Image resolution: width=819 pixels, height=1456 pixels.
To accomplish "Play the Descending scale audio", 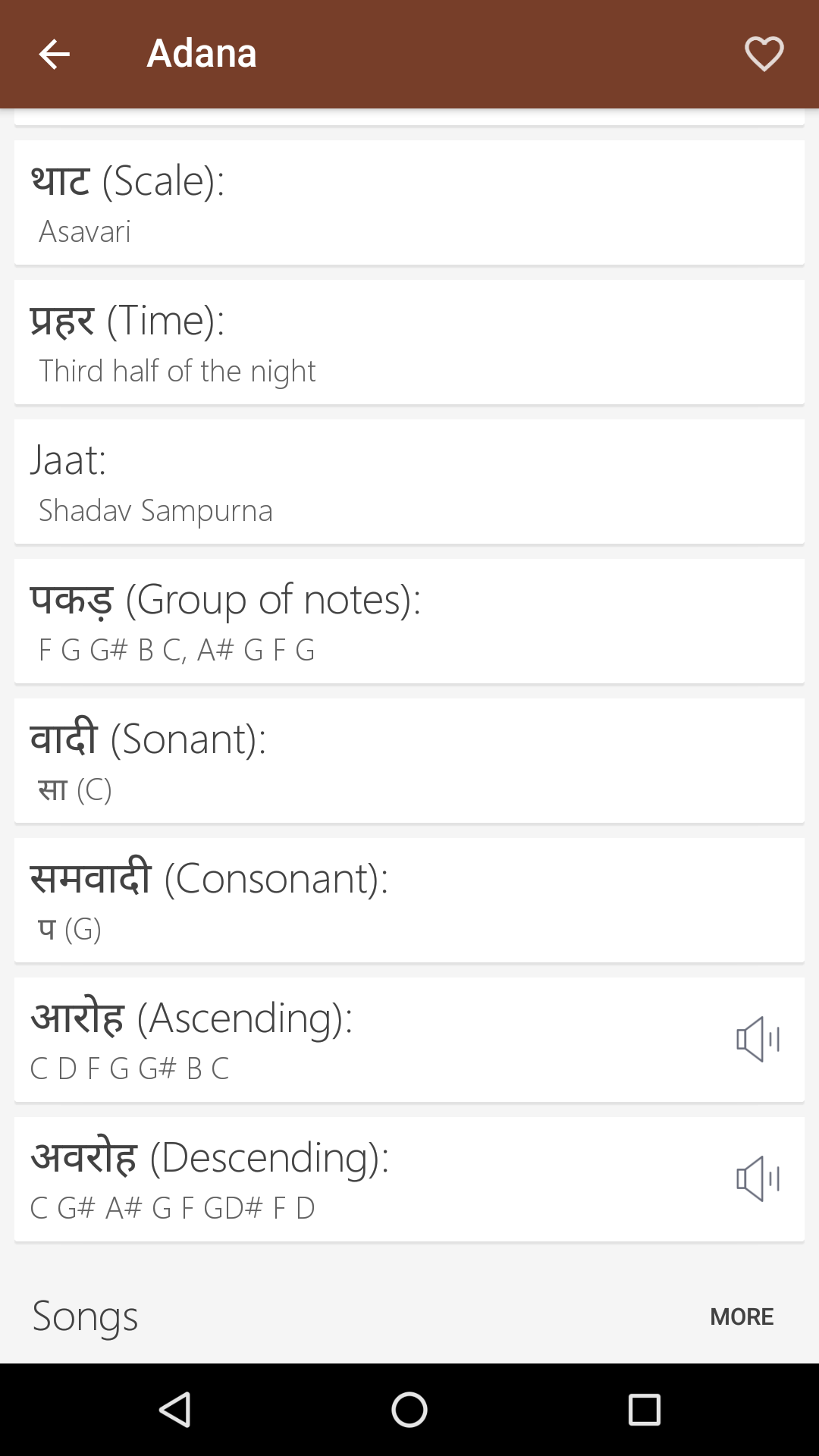I will [x=758, y=1179].
